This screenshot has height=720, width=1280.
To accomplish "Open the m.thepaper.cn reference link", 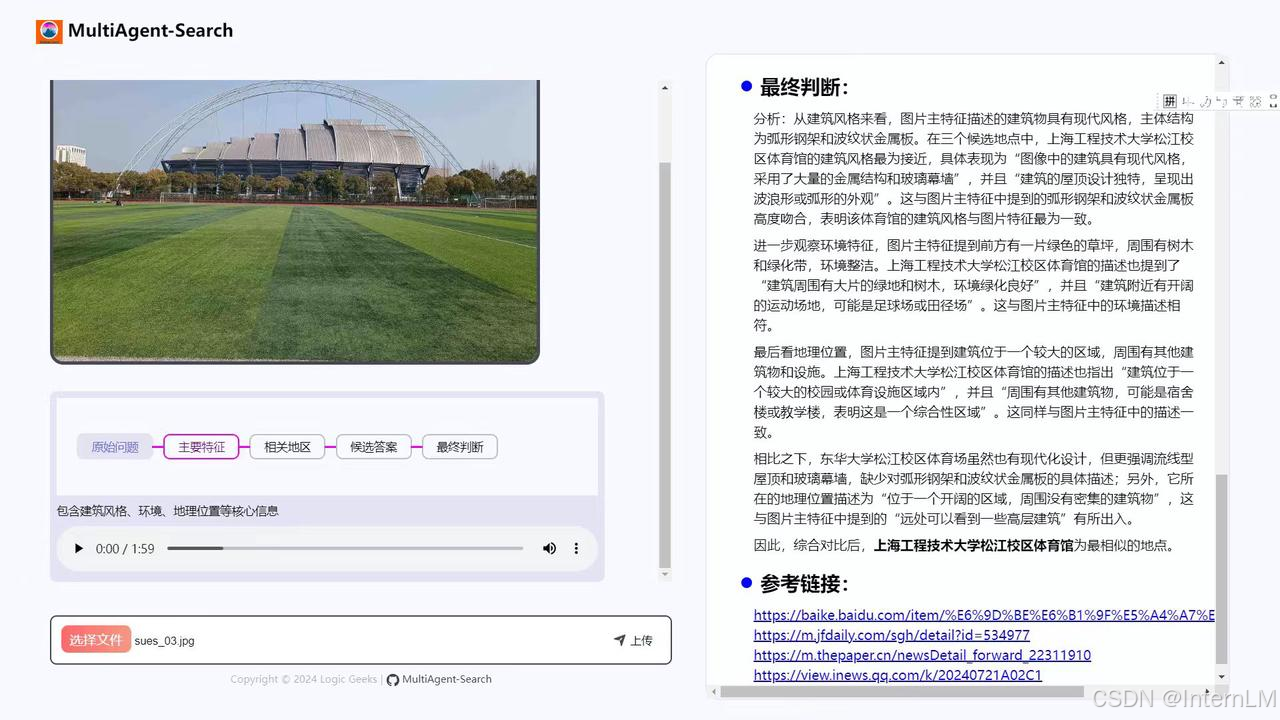I will [x=922, y=655].
